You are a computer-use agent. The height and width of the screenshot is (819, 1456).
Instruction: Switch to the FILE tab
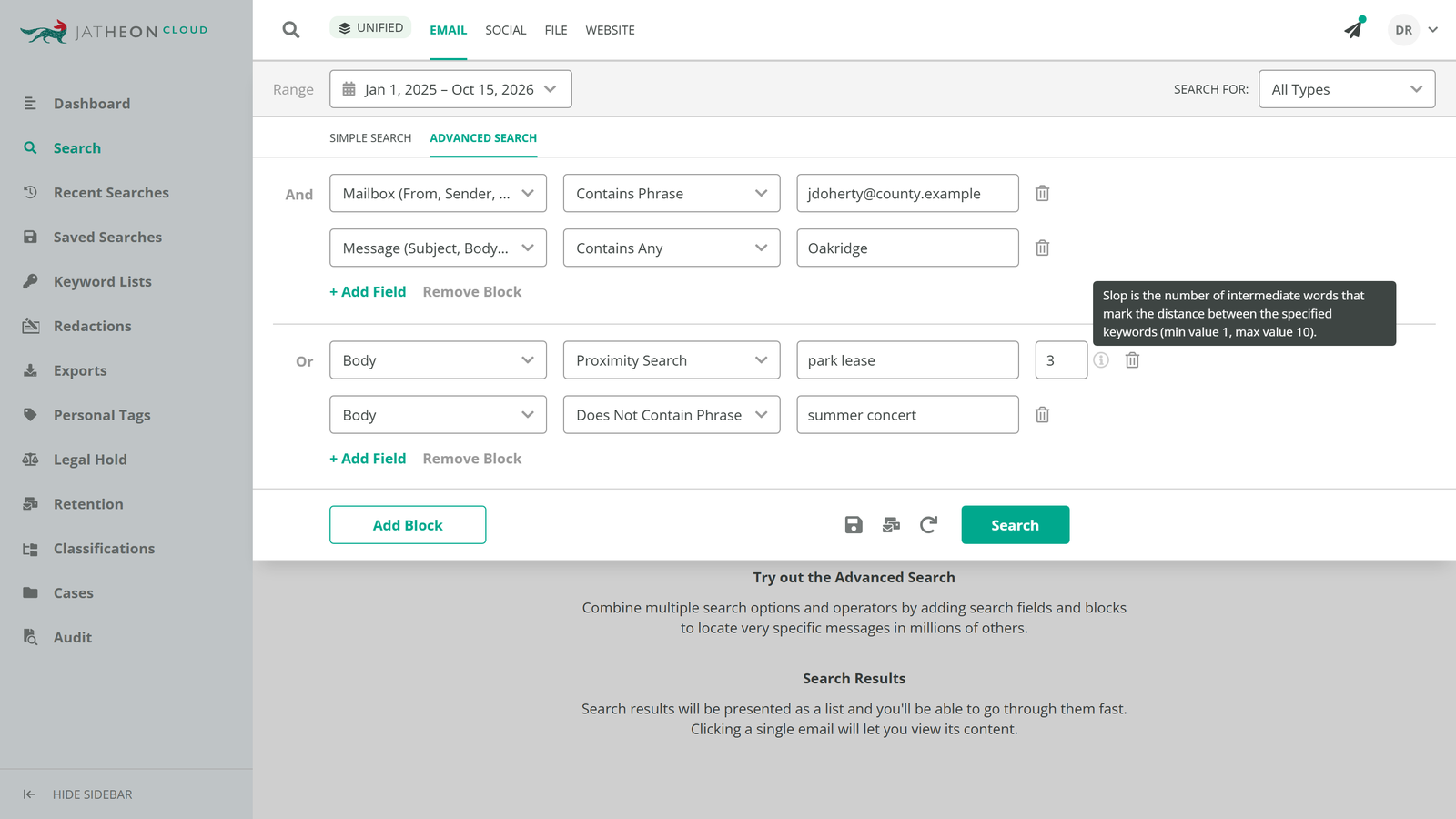(x=556, y=30)
